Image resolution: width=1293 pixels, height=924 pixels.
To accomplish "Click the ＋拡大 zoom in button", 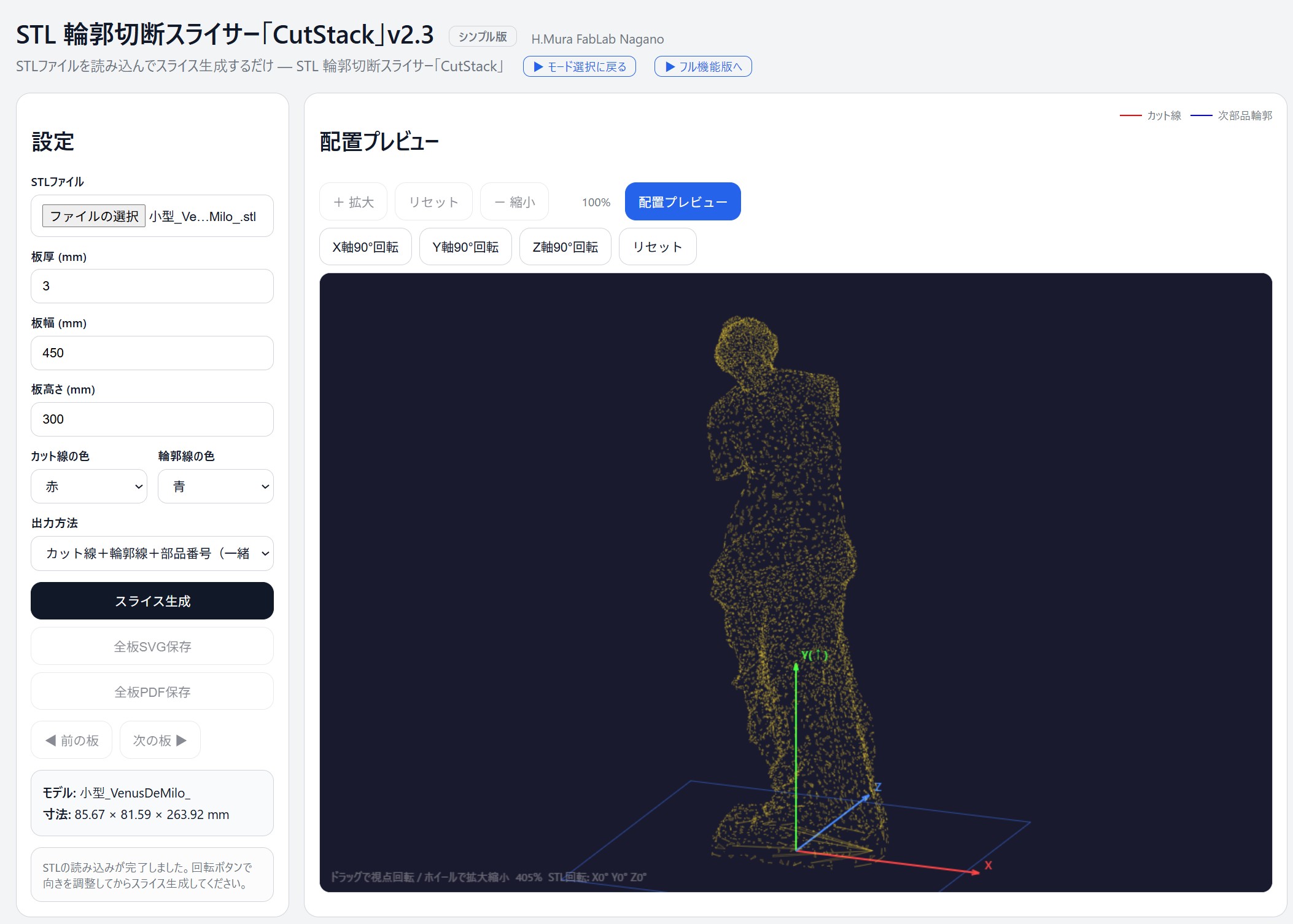I will 353,202.
